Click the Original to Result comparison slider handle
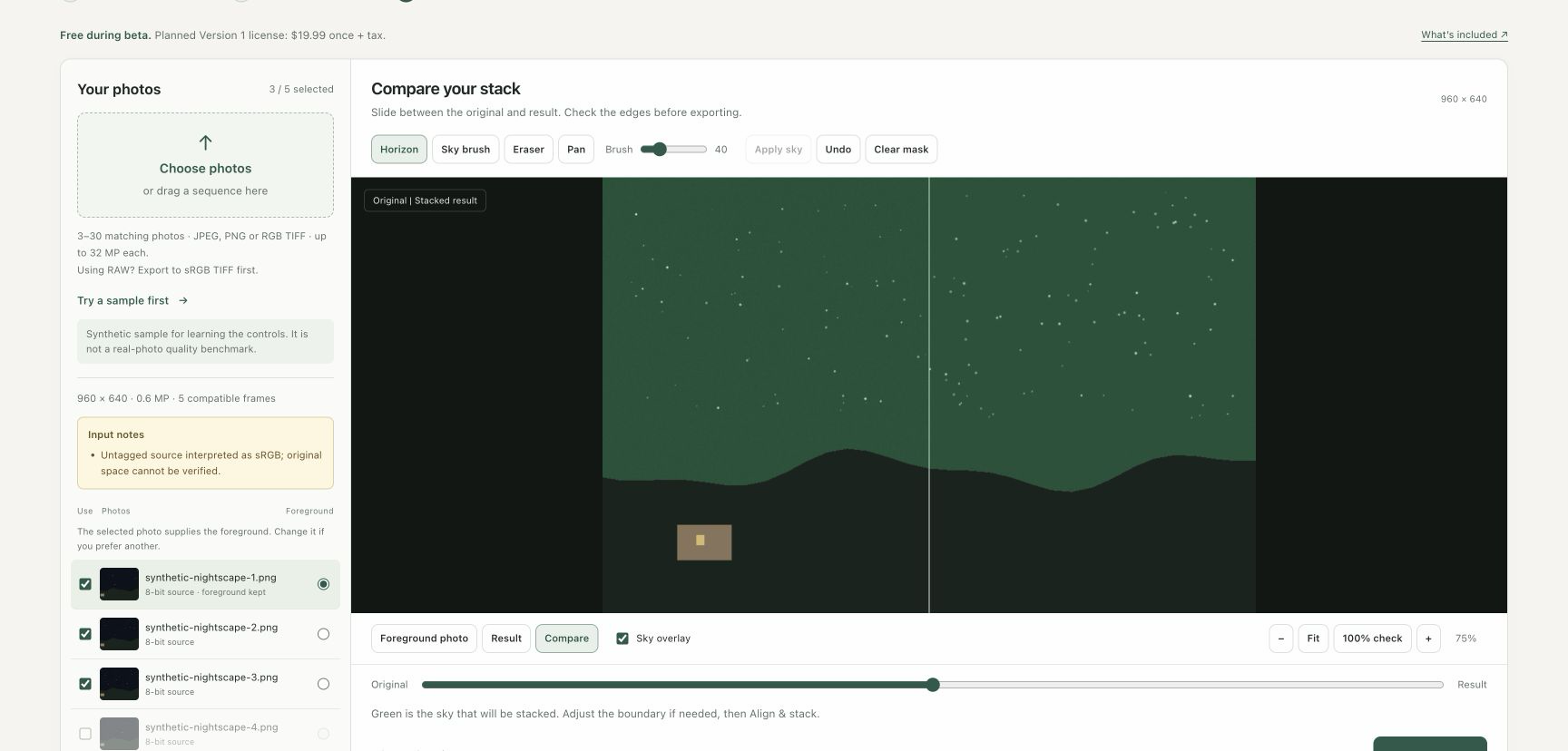 (x=933, y=685)
